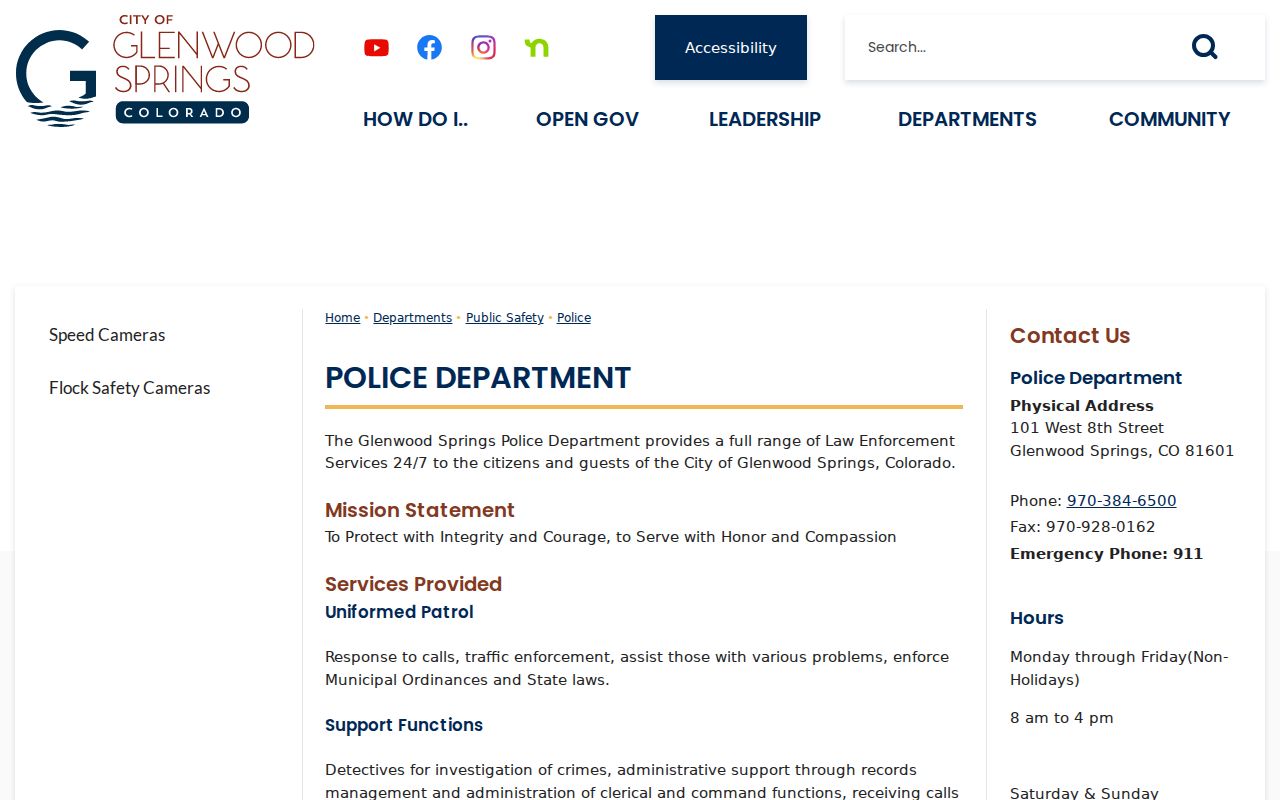Open Flock Safety Cameras sidebar link

pos(130,388)
